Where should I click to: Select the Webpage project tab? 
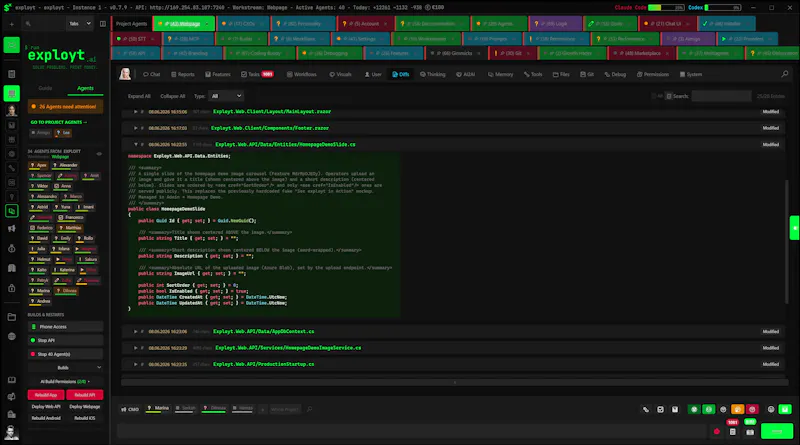tap(184, 23)
